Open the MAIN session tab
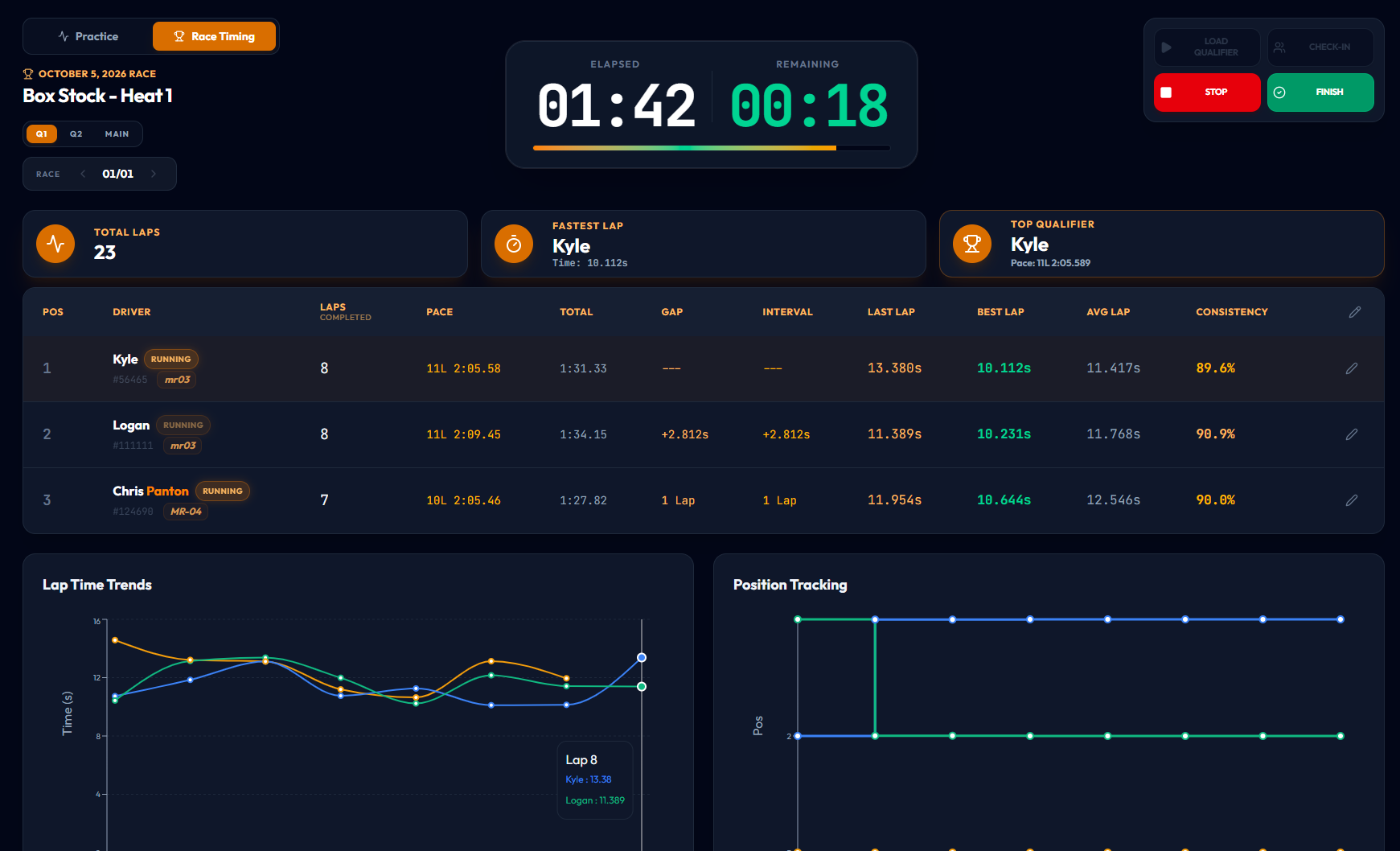The image size is (1400, 851). (x=117, y=134)
